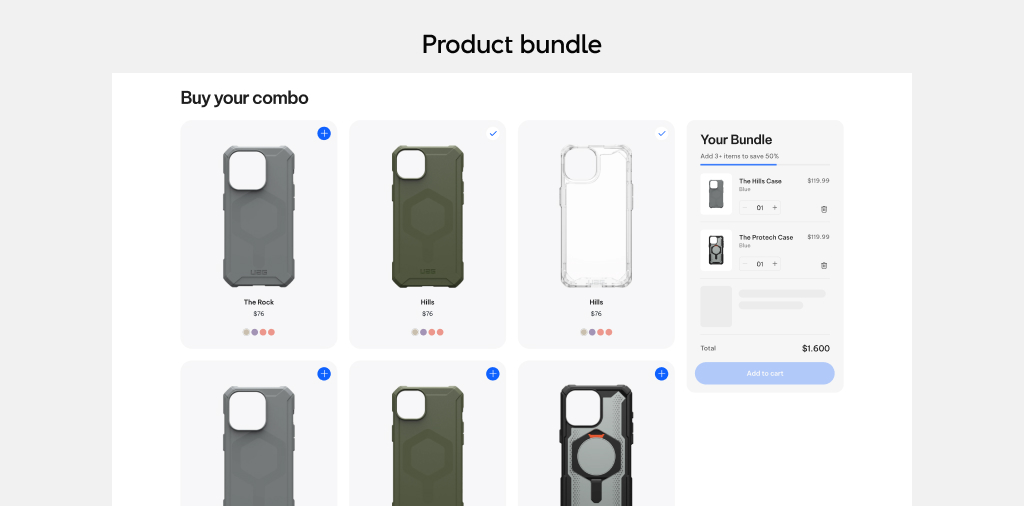Add second-row olive case via plus icon
This screenshot has width=1024, height=506.
point(493,373)
